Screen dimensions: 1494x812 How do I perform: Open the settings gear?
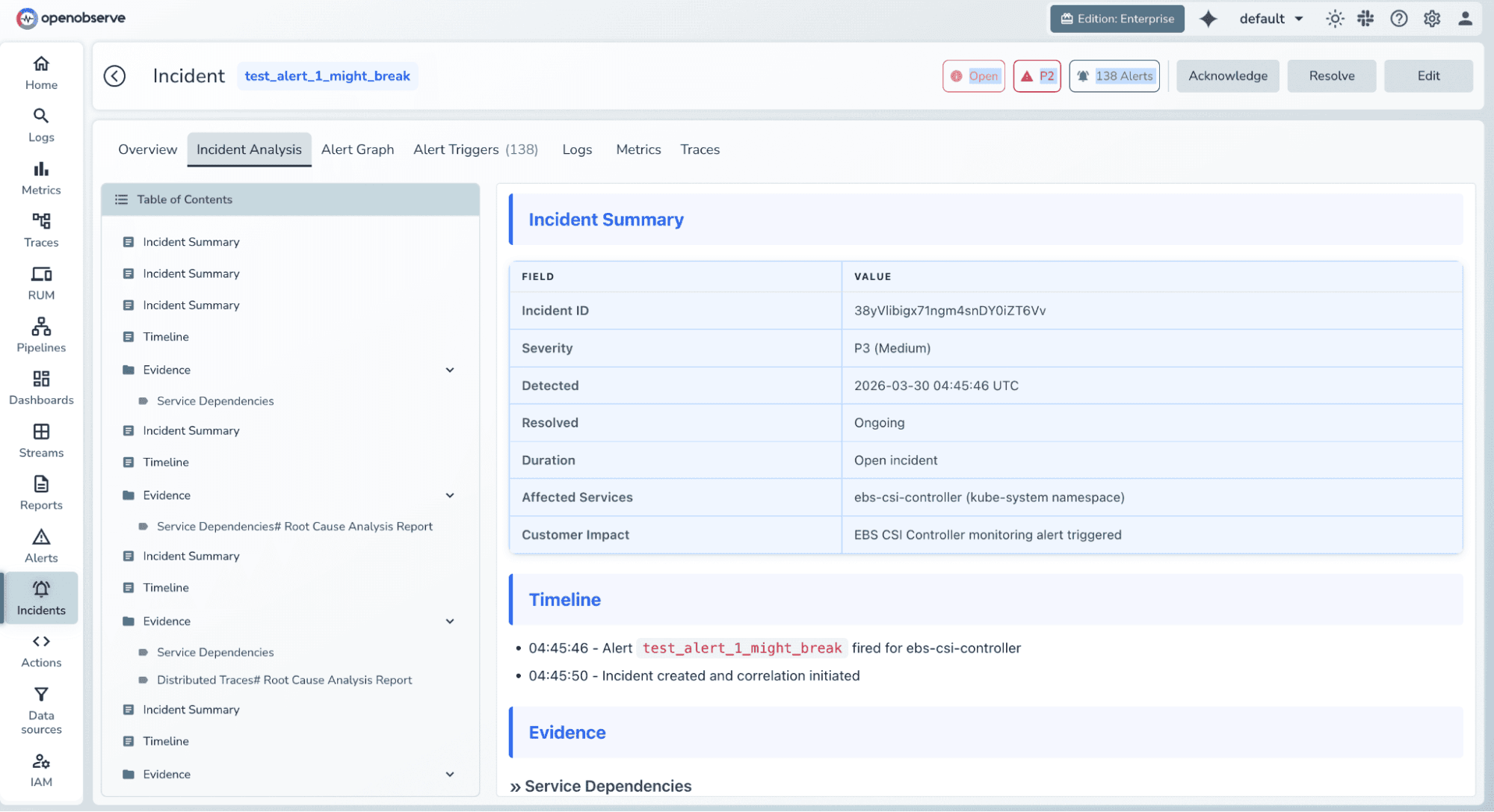(1431, 18)
